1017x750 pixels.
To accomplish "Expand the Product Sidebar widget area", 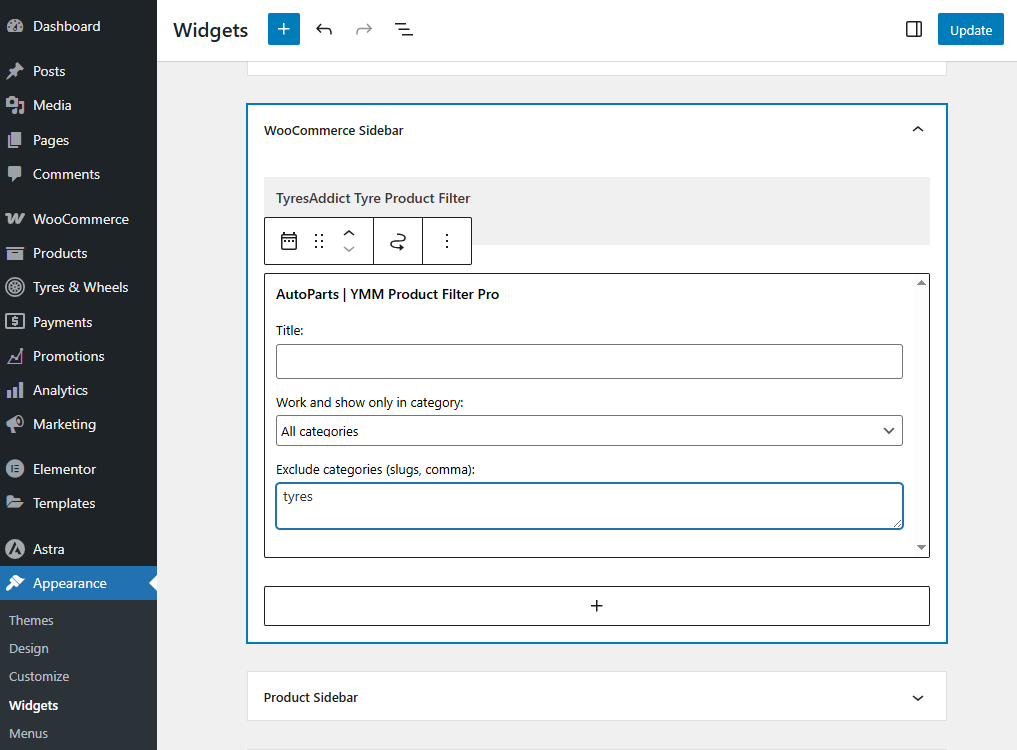I will click(917, 697).
